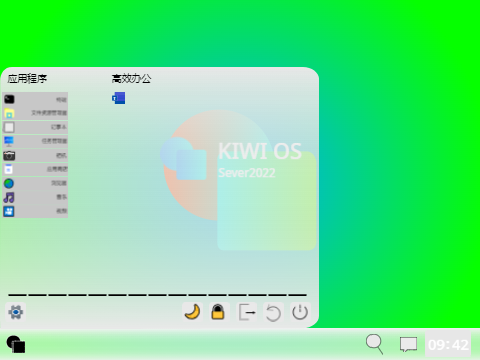This screenshot has height=360, width=480.
Task: Click the start menu logo on taskbar
Action: coord(16,344)
